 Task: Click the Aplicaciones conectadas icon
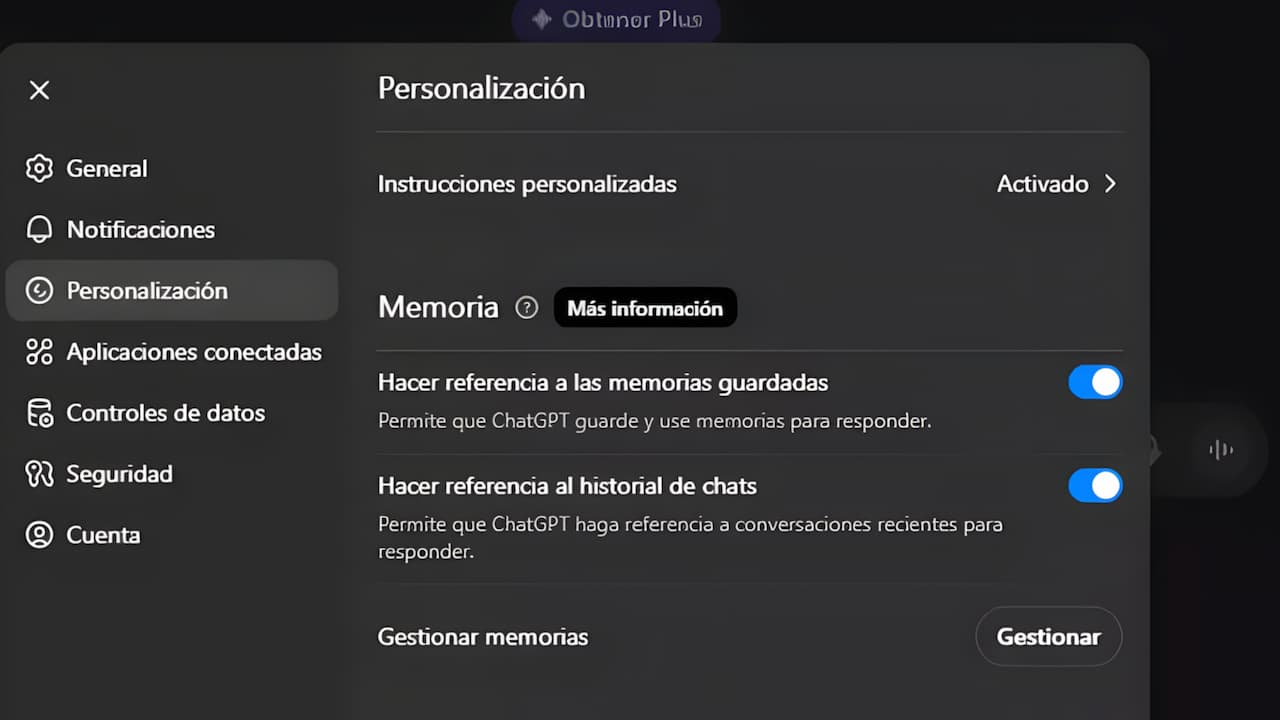(39, 351)
